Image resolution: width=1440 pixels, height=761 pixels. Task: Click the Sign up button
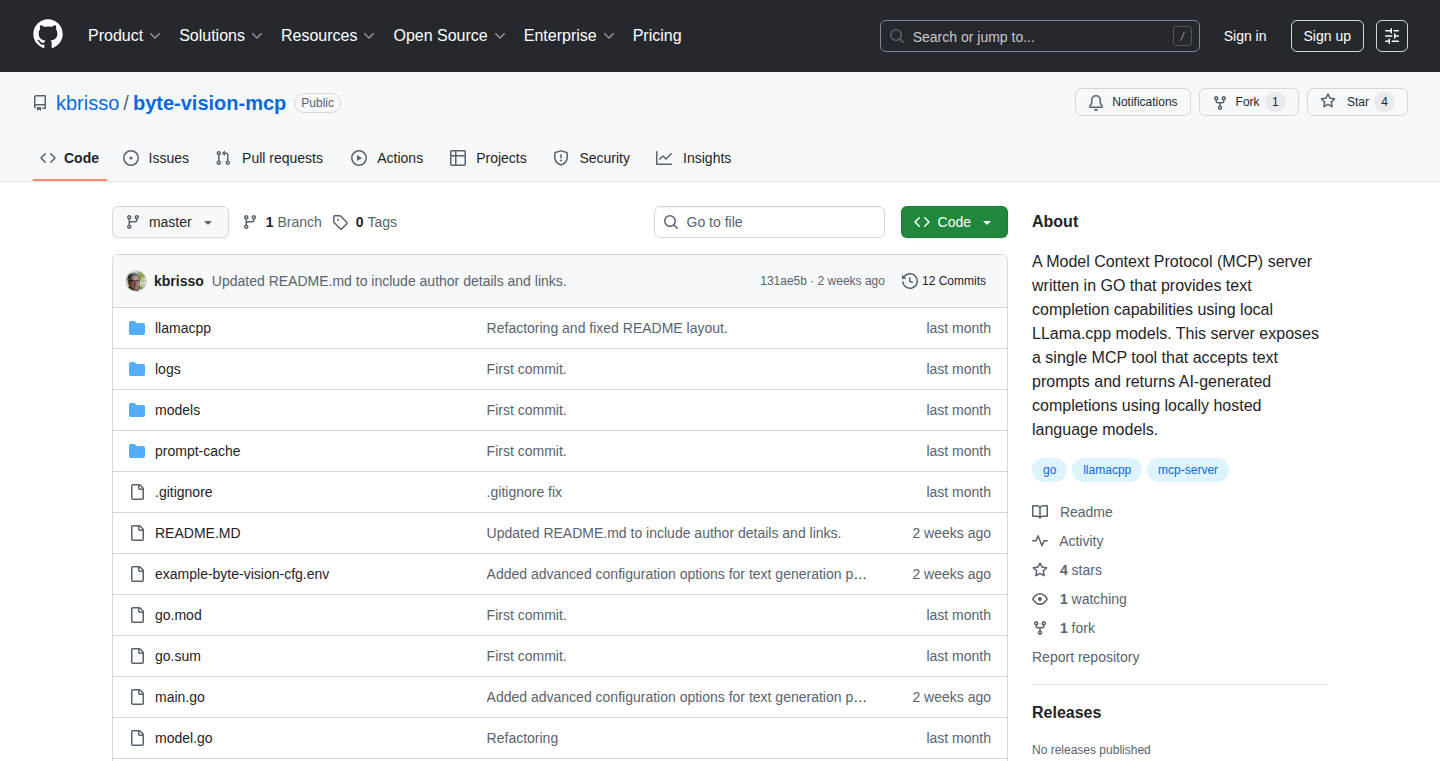(x=1327, y=36)
